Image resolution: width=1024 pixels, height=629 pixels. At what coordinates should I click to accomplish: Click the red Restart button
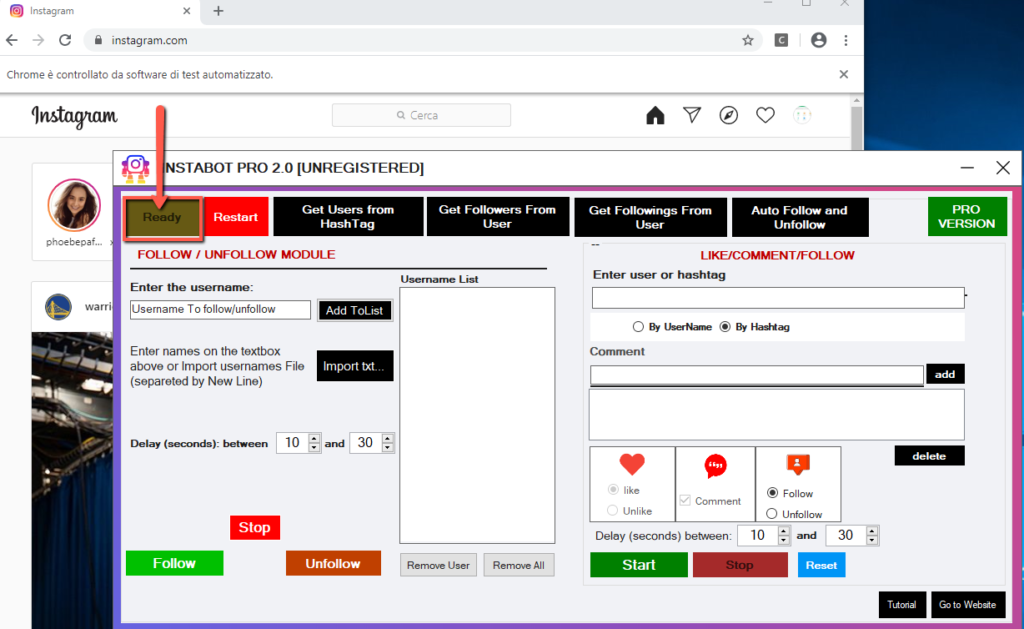[x=236, y=217]
